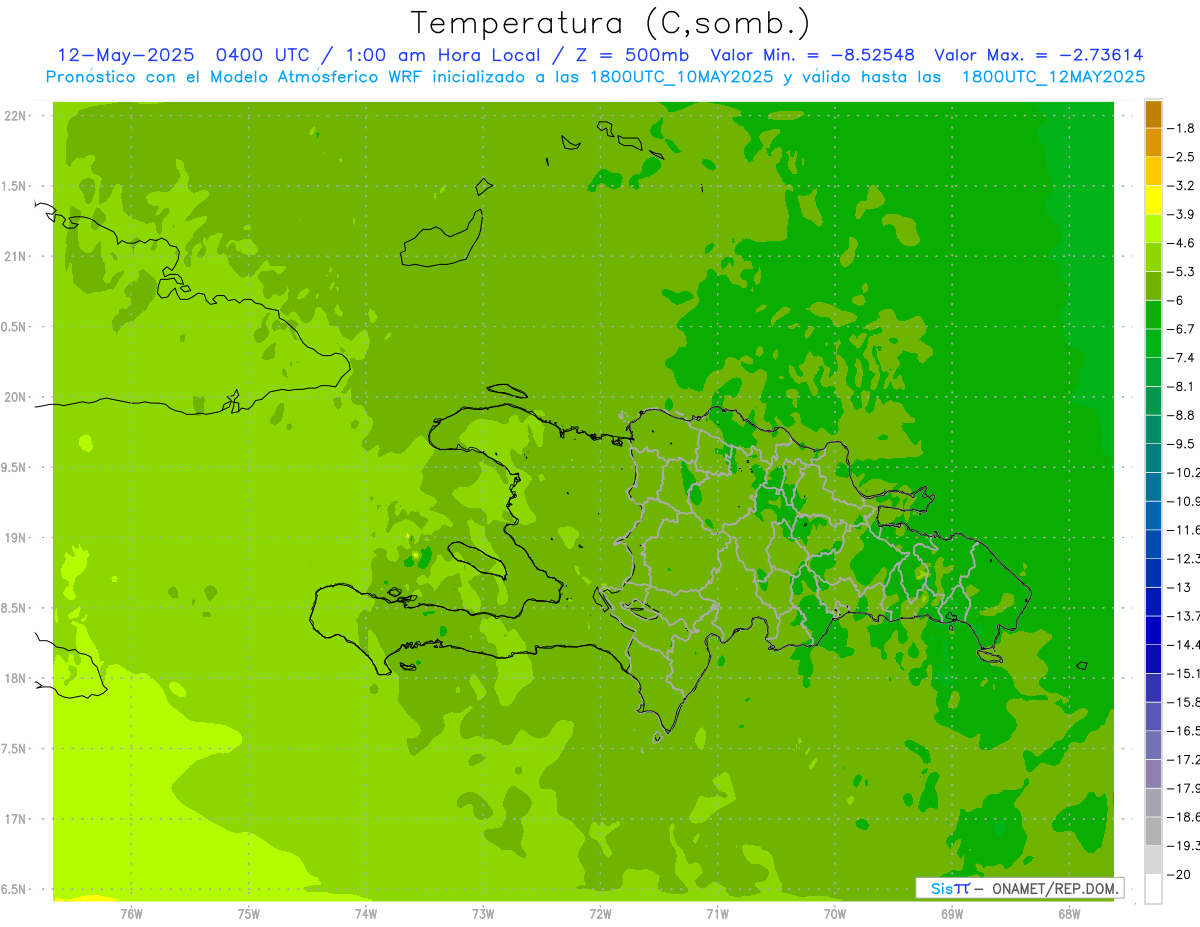1200x927 pixels.
Task: Click the 68W longitude label
Action: tap(1069, 914)
